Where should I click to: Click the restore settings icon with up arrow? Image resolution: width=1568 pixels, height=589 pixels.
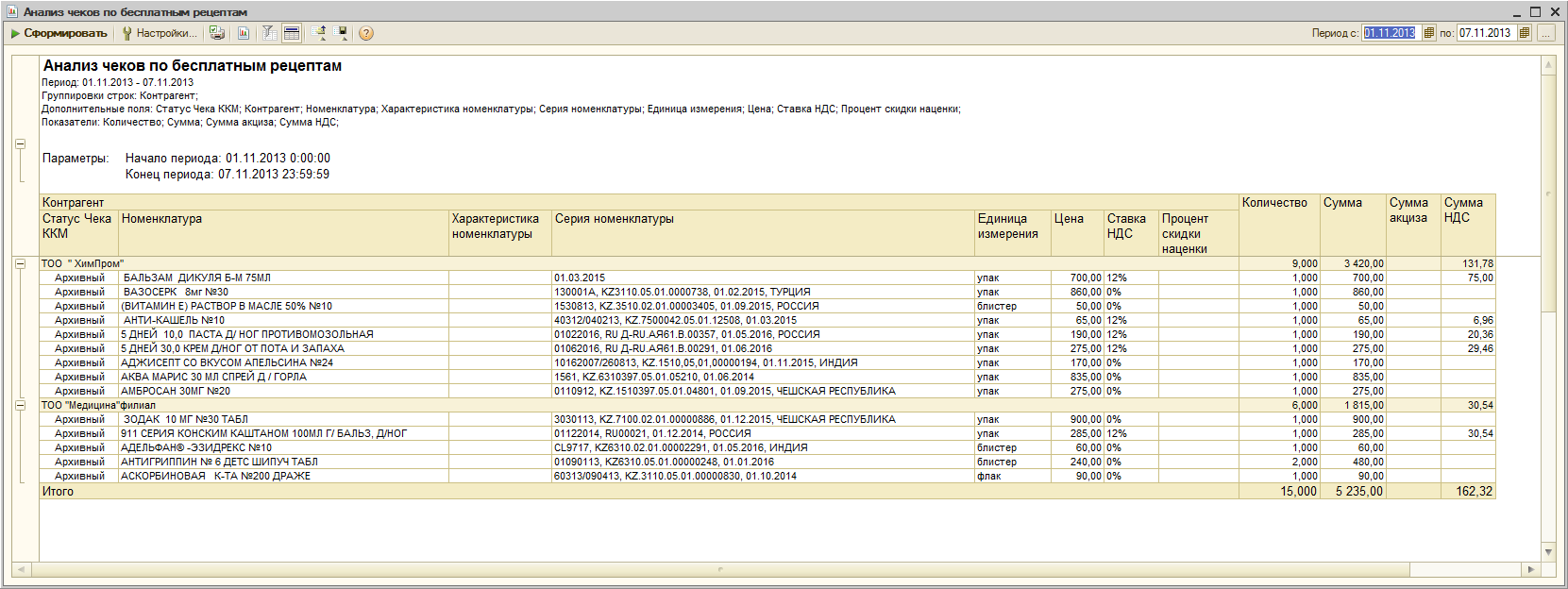[x=320, y=33]
